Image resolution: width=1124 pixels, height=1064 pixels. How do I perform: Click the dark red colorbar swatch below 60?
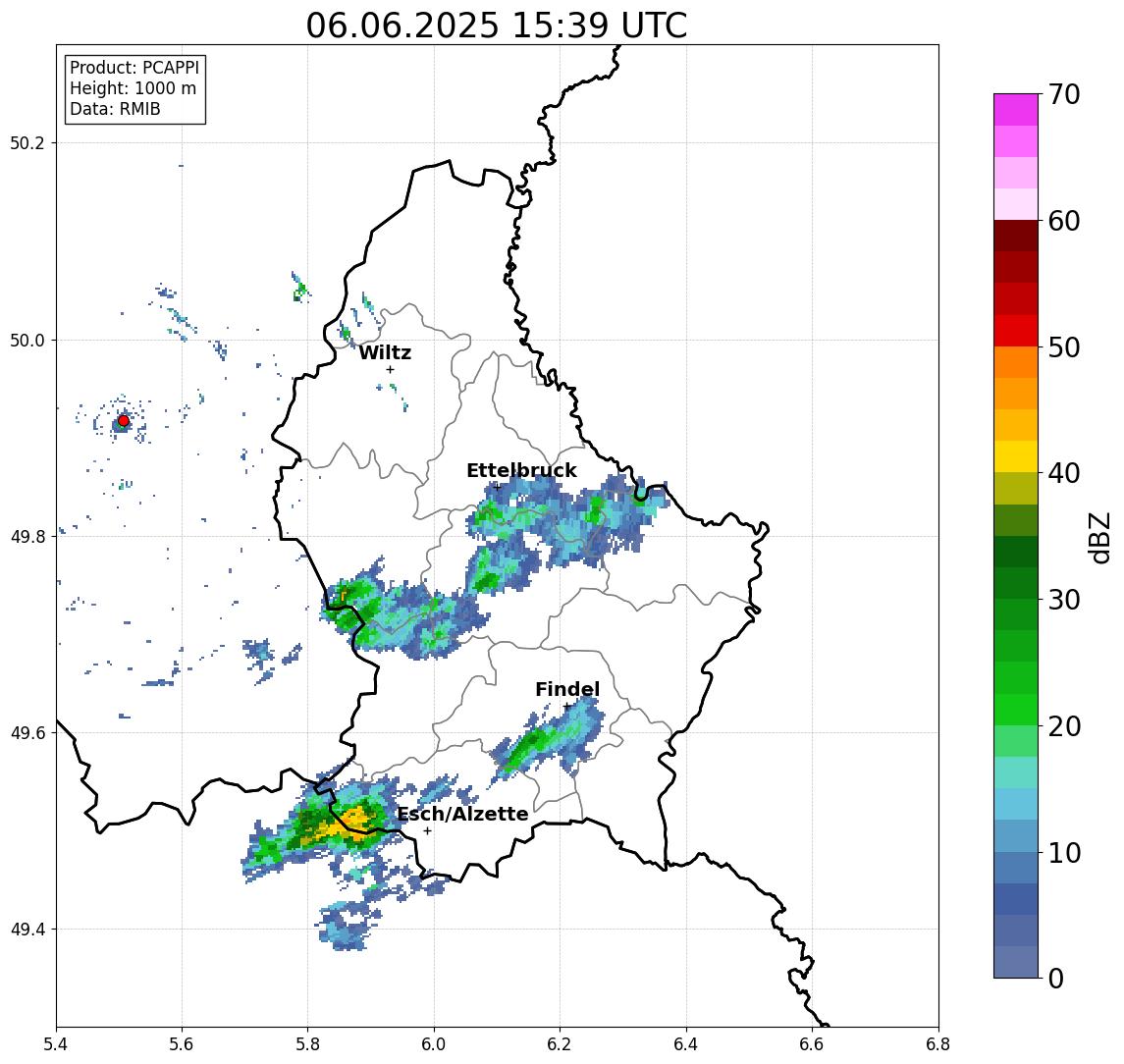point(1016,236)
